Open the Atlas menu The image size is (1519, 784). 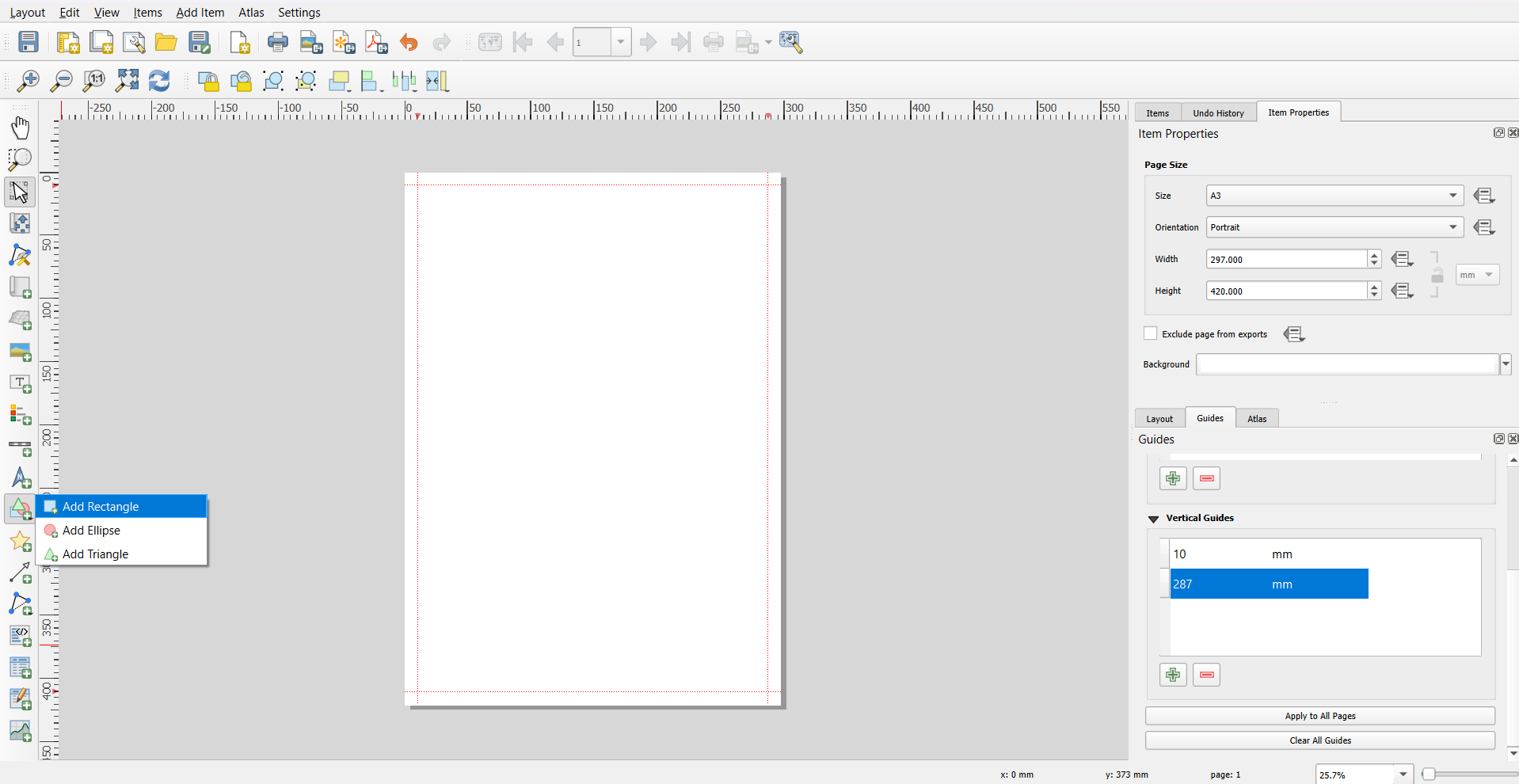tap(251, 13)
